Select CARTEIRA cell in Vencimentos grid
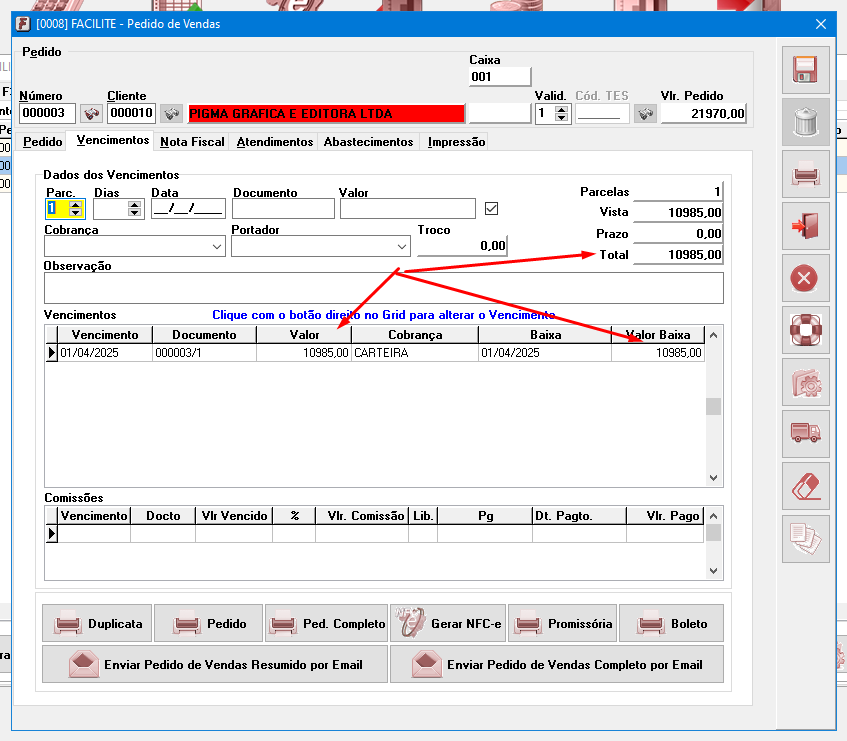Image resolution: width=847 pixels, height=741 pixels. (414, 353)
